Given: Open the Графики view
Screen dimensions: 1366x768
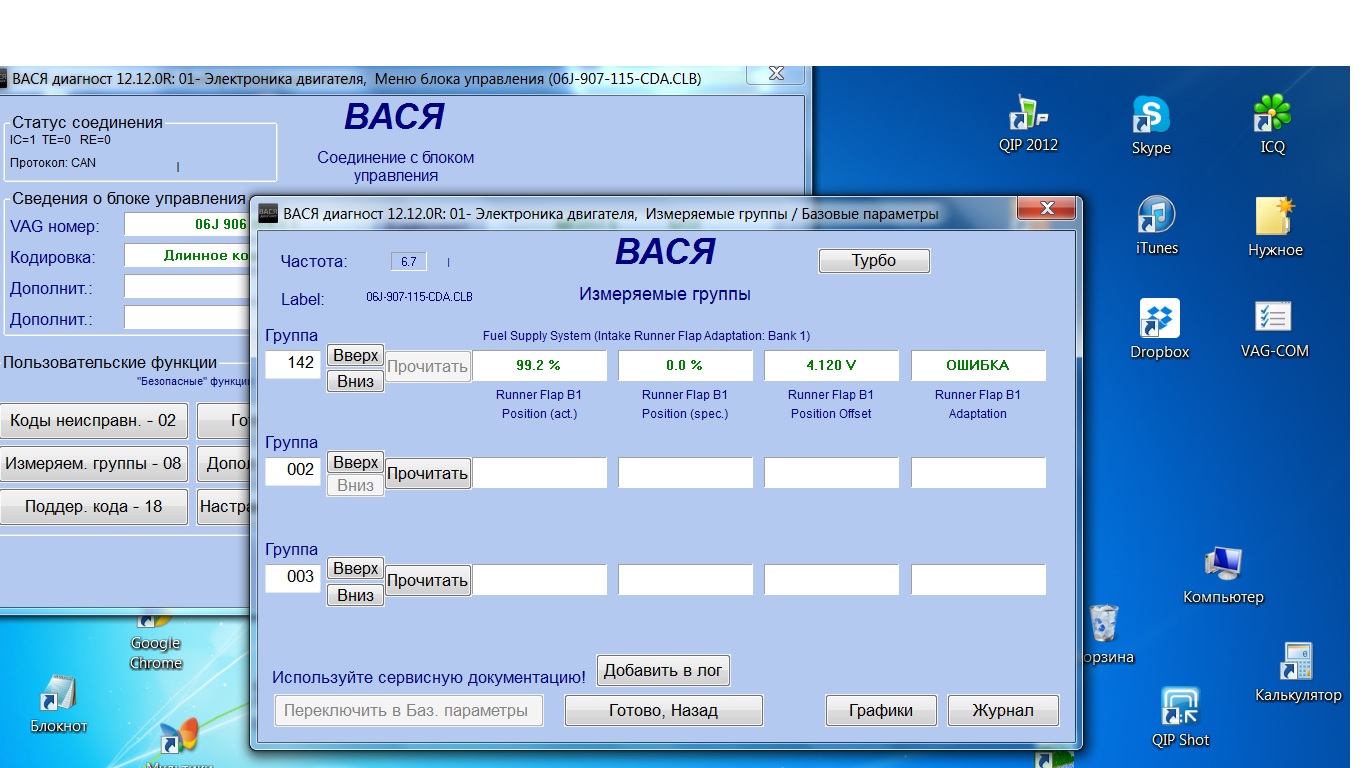Looking at the screenshot, I should [x=881, y=710].
